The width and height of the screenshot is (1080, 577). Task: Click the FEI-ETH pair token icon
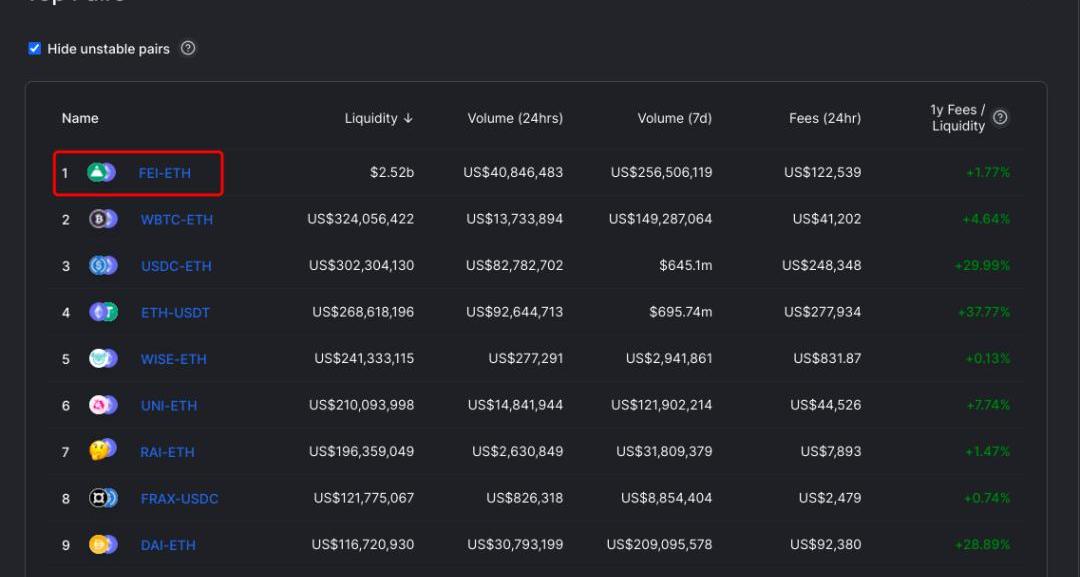(x=102, y=173)
